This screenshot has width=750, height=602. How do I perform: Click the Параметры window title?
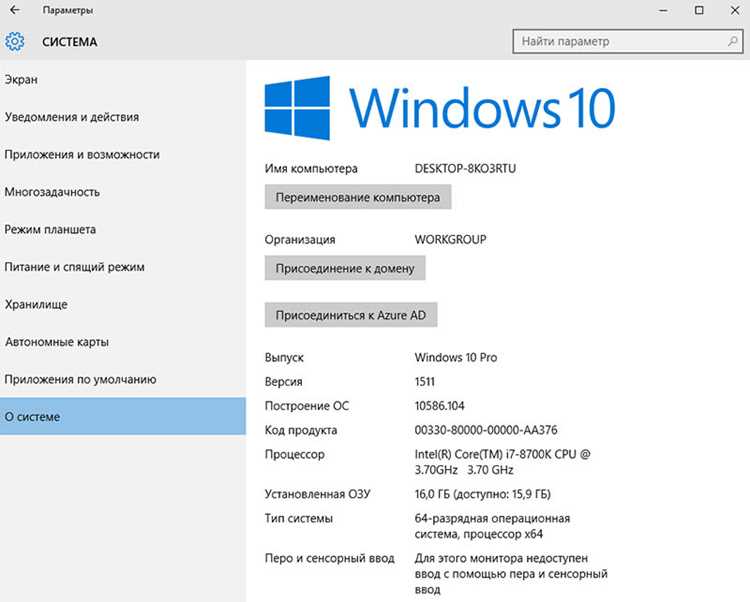(67, 10)
